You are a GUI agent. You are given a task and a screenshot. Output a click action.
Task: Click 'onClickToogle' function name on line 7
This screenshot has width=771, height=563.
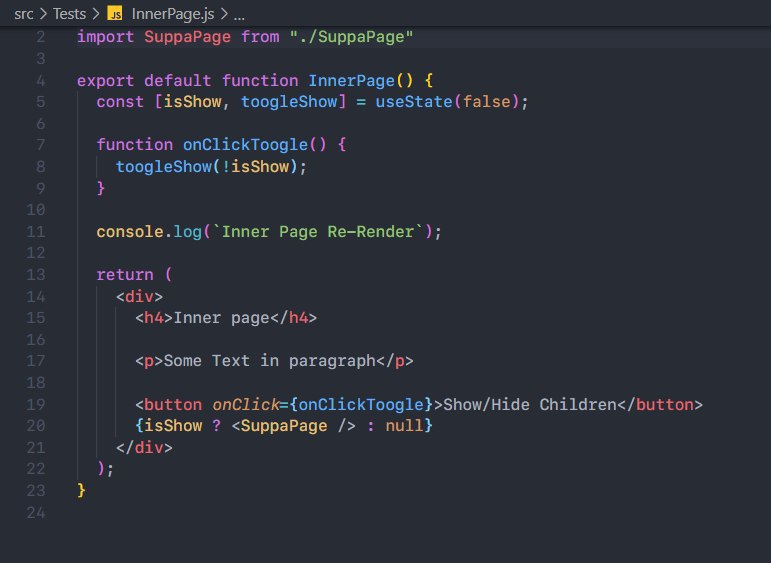pyautogui.click(x=245, y=145)
